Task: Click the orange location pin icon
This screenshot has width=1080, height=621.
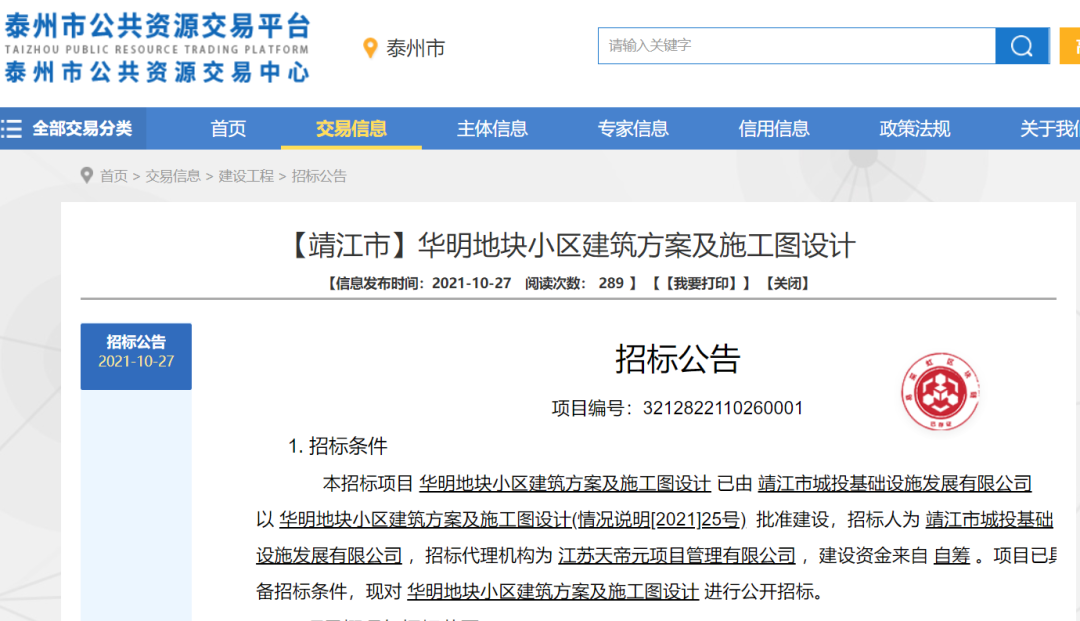Action: pos(371,48)
